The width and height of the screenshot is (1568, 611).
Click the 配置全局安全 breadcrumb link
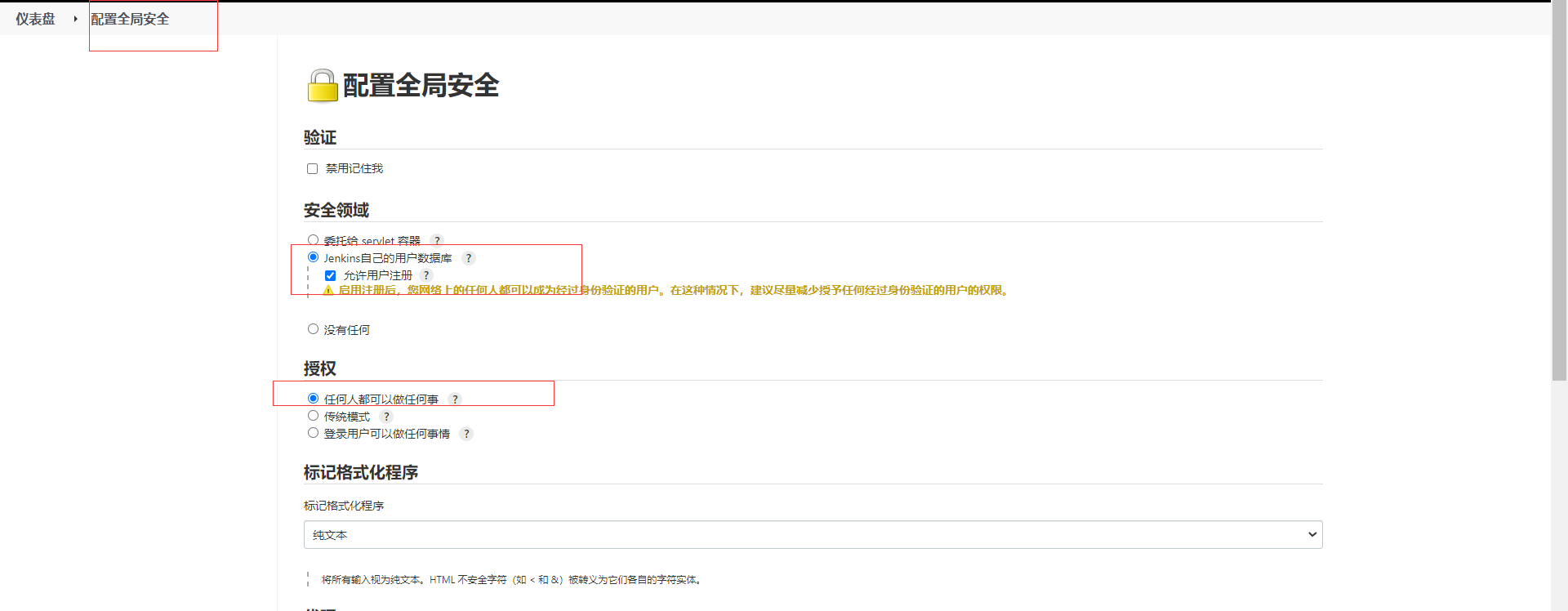(130, 19)
